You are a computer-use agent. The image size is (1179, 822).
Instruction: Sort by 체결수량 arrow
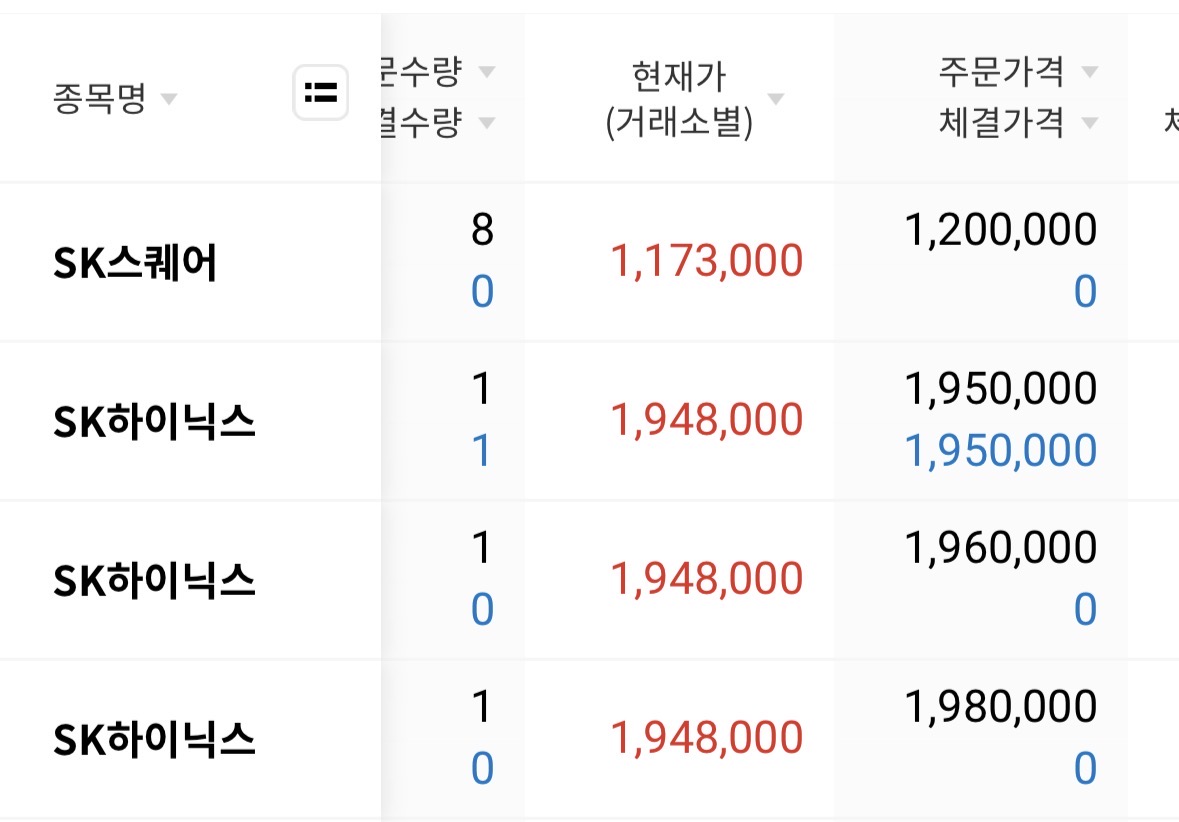[x=487, y=123]
